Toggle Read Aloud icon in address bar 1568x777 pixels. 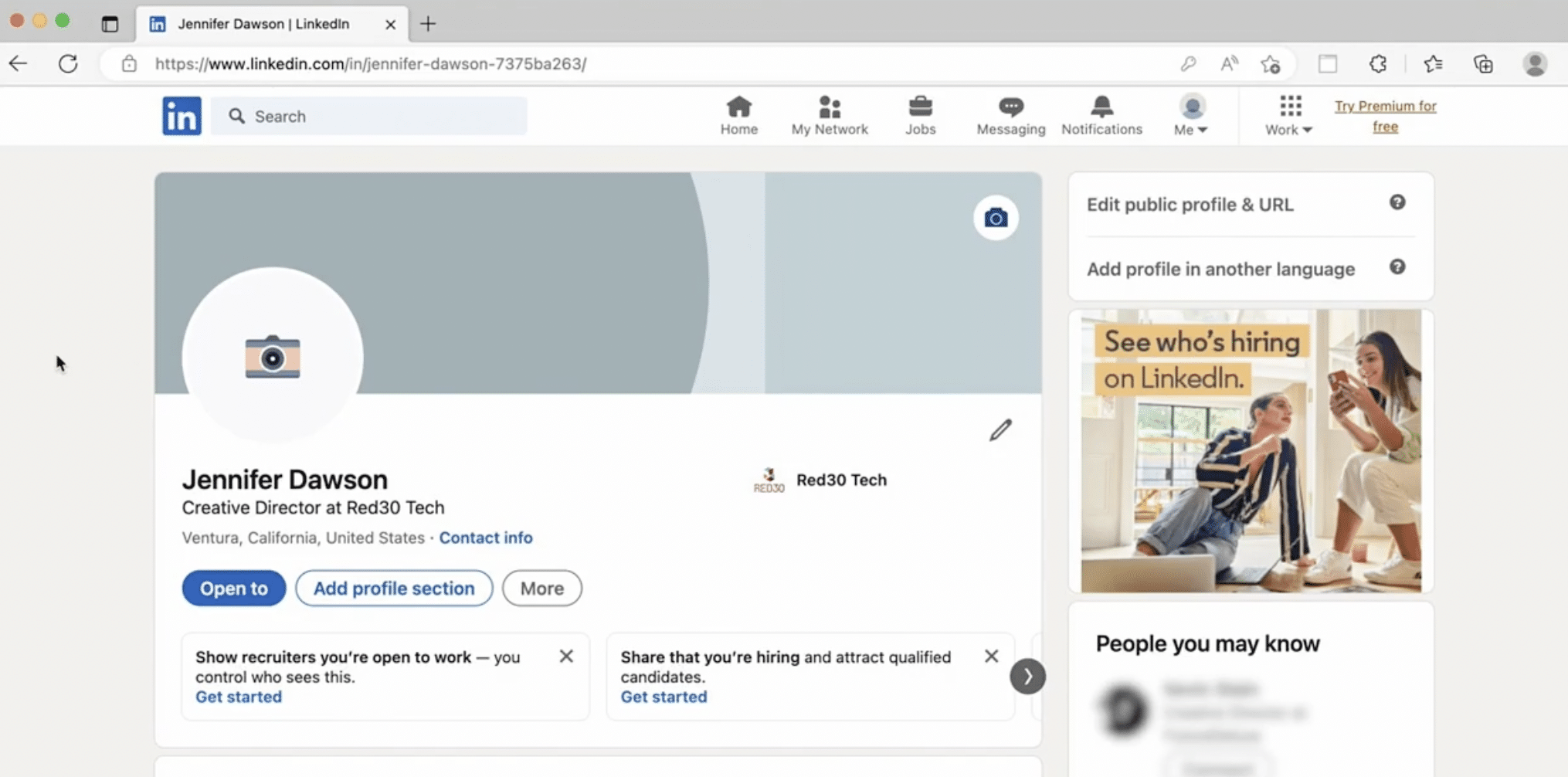[x=1229, y=63]
